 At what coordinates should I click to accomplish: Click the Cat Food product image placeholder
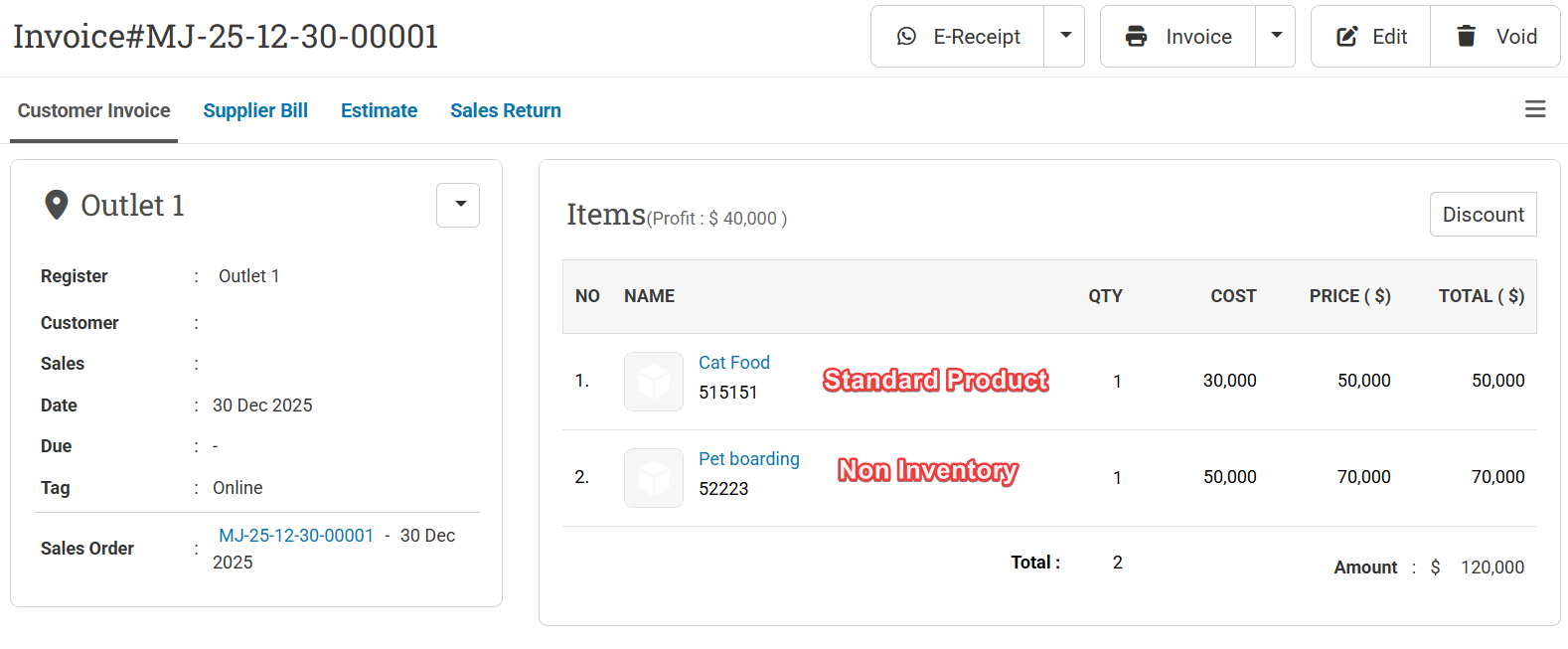tap(654, 381)
